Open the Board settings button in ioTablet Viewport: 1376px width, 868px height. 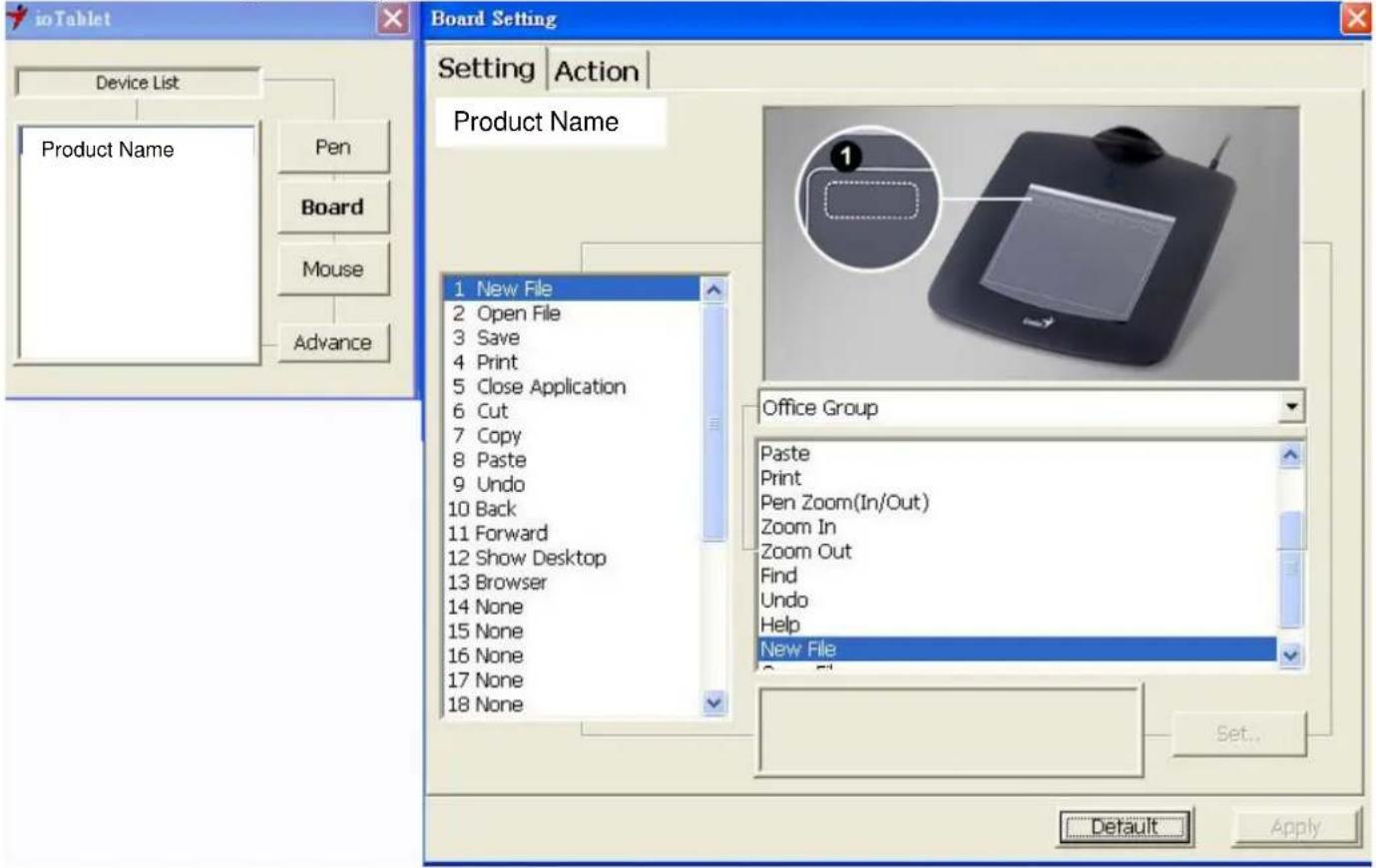[x=333, y=208]
